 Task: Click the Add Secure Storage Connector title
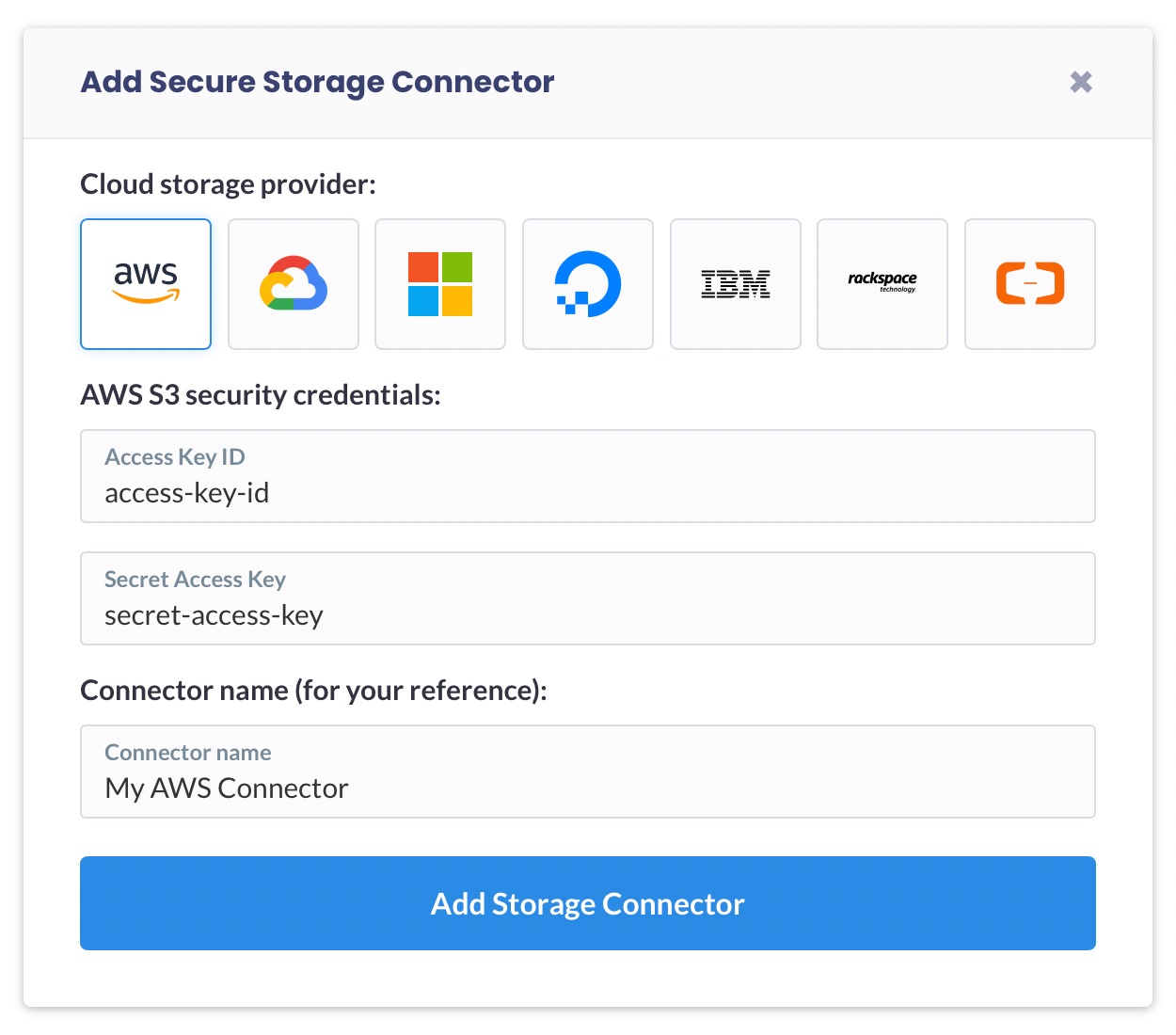point(317,82)
